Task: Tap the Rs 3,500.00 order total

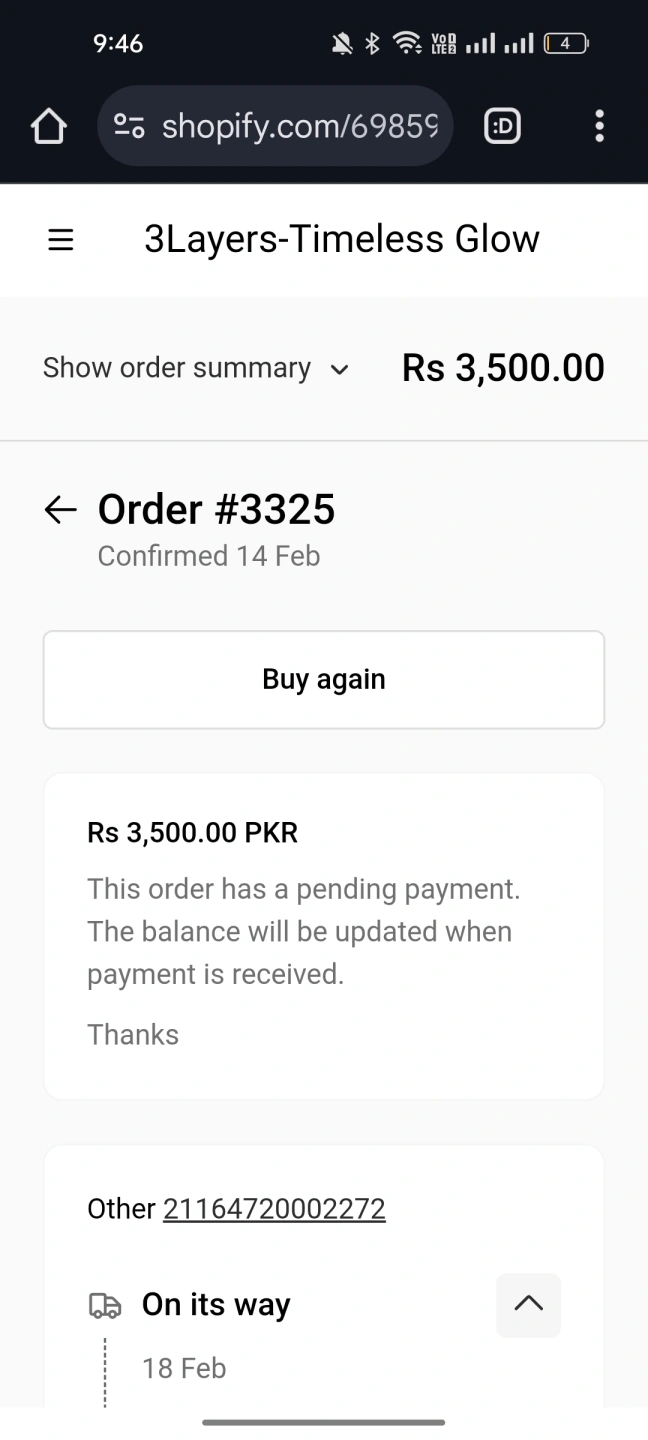Action: (503, 368)
